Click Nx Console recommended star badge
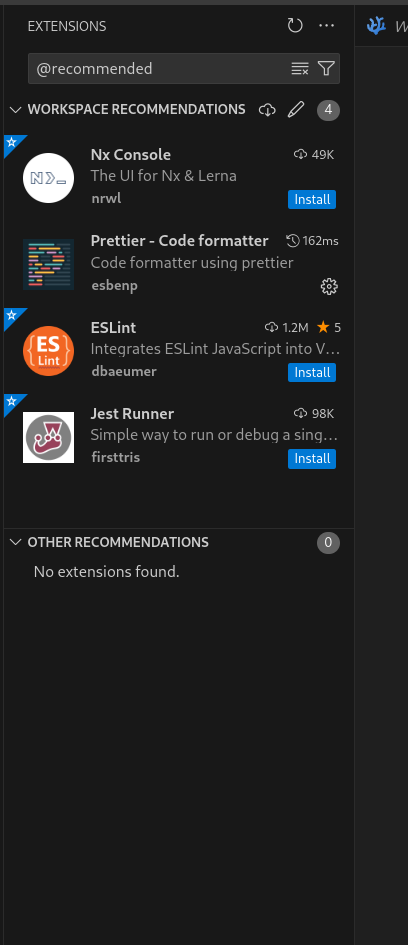The image size is (408, 945). pos(11,143)
